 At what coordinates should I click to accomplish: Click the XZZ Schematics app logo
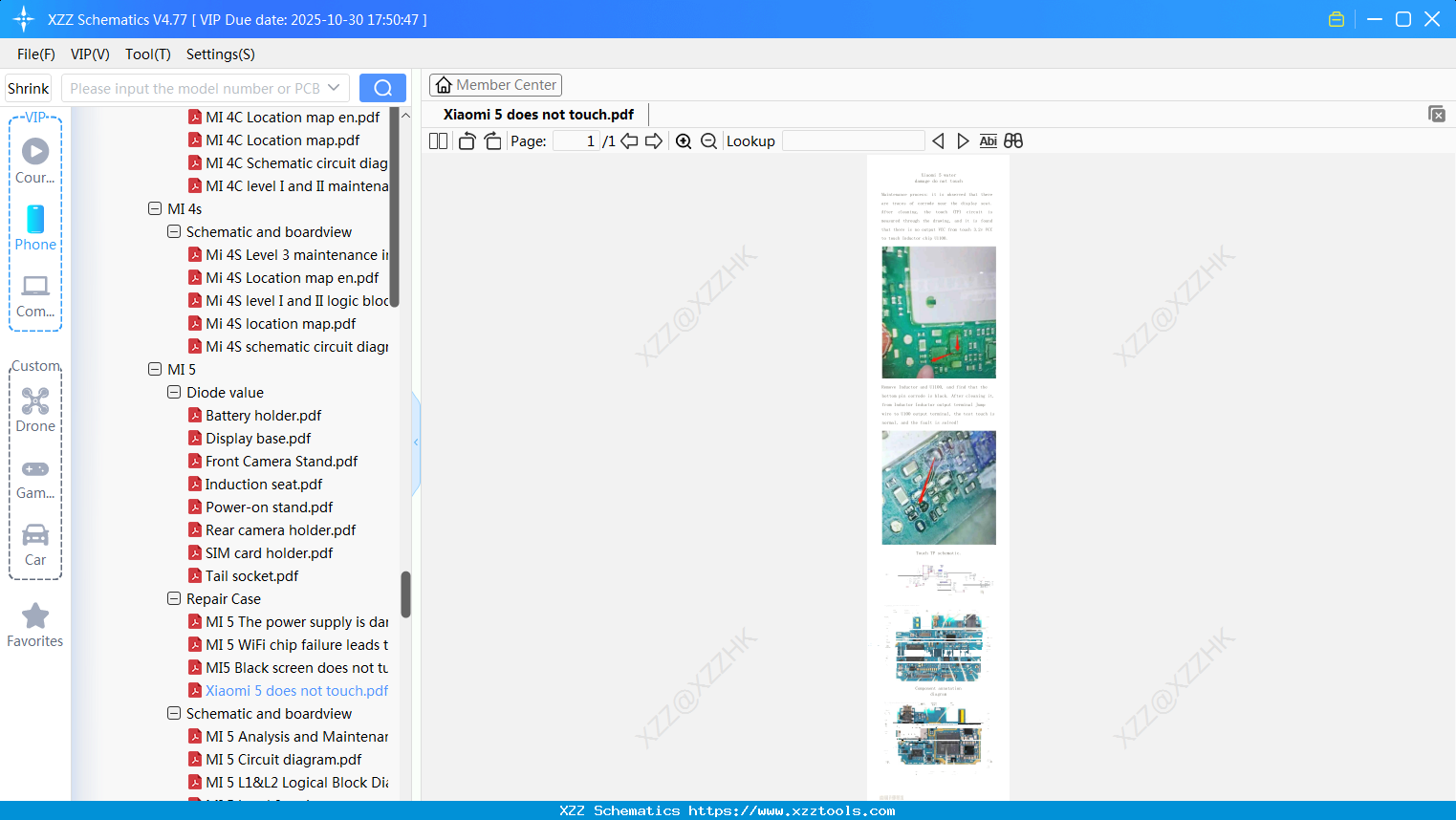24,19
